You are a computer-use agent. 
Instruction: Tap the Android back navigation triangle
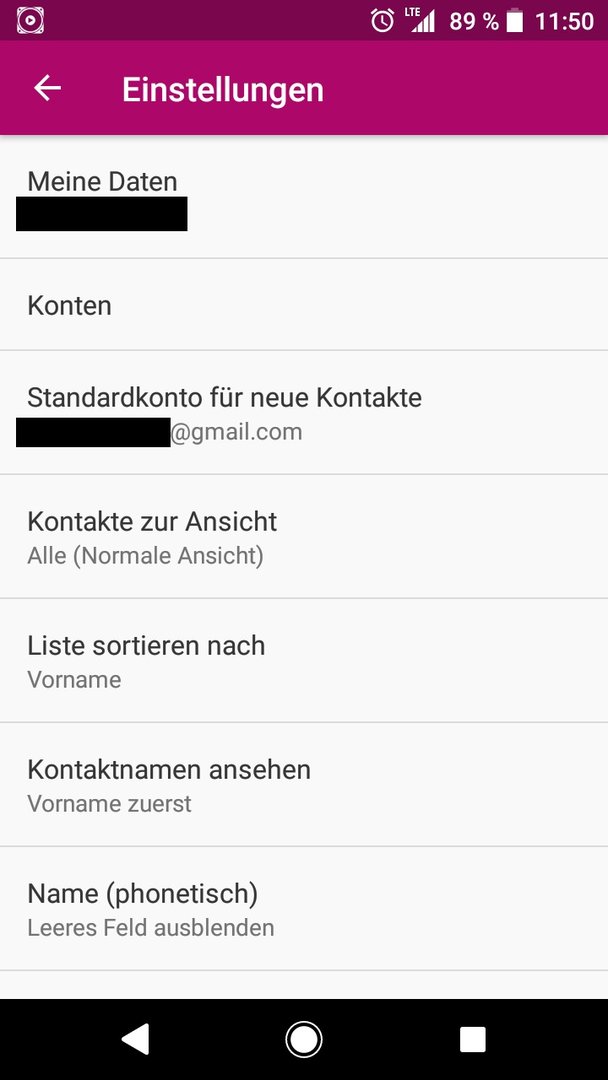tap(136, 1039)
